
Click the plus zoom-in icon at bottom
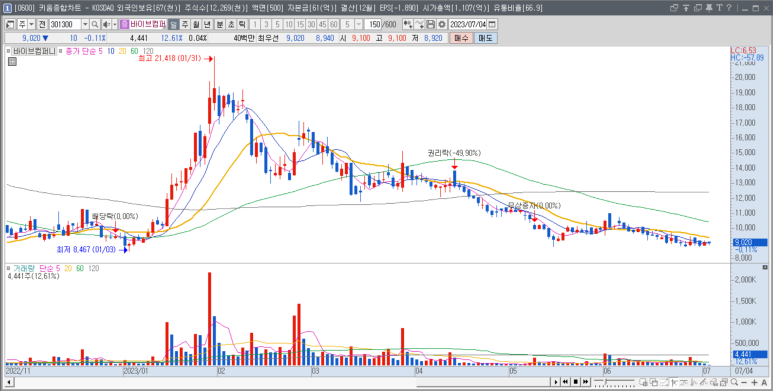coord(754,382)
